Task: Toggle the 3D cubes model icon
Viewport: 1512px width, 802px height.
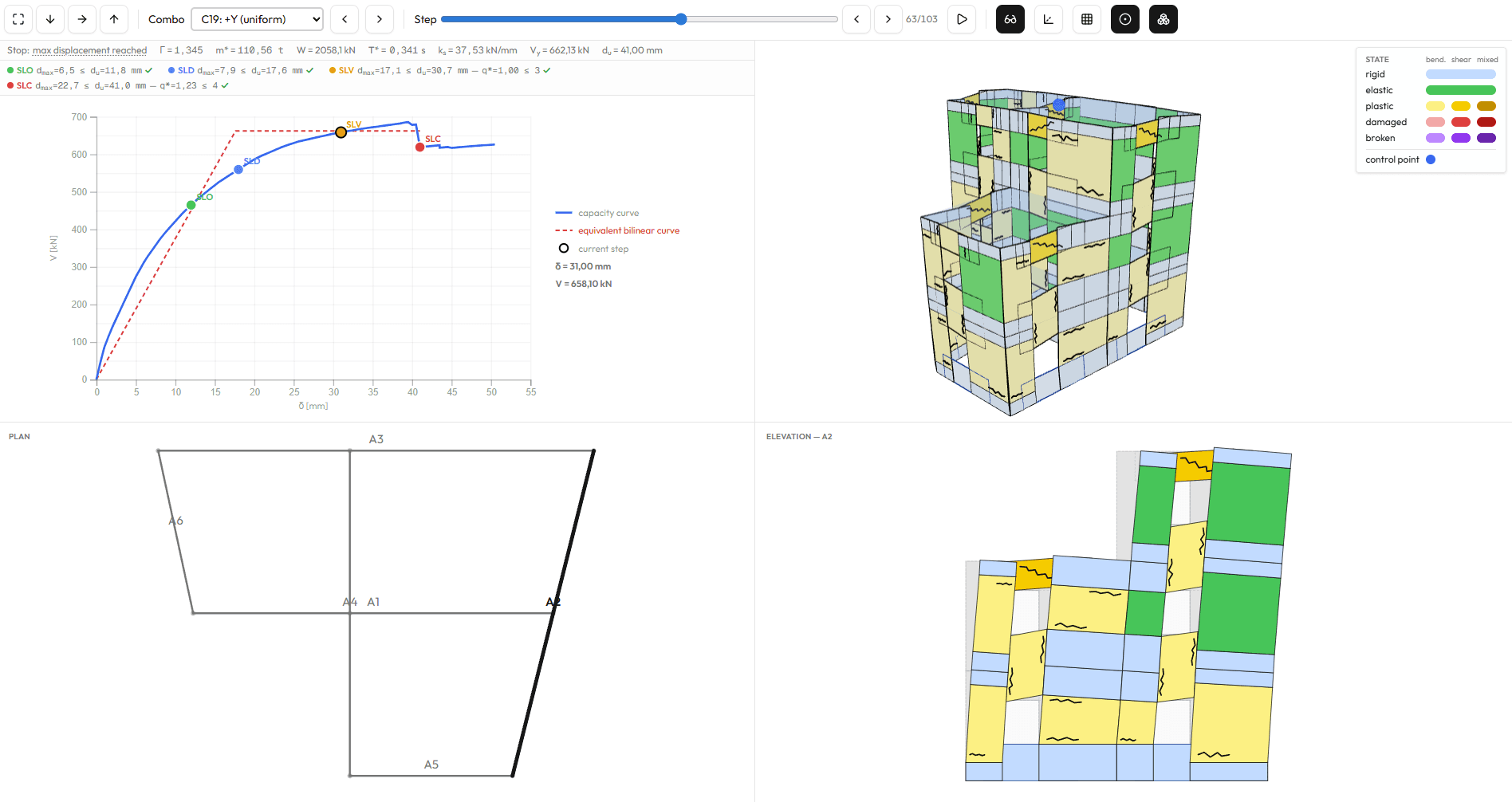Action: [x=1164, y=19]
